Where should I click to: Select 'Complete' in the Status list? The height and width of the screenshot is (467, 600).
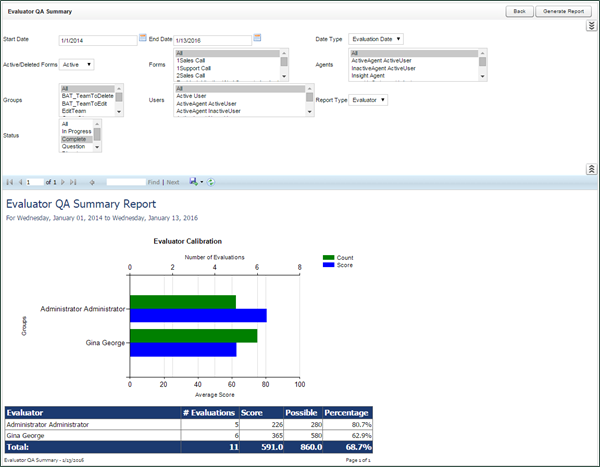coord(75,139)
